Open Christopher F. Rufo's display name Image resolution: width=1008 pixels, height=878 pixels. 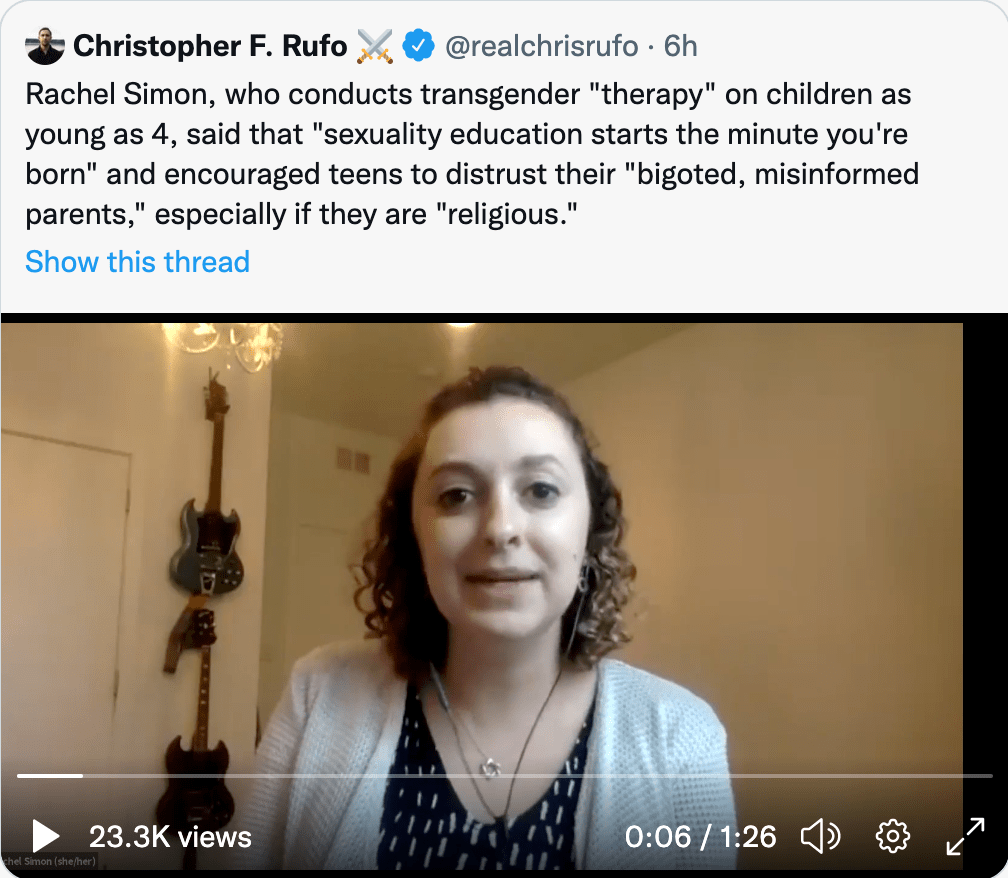[210, 45]
